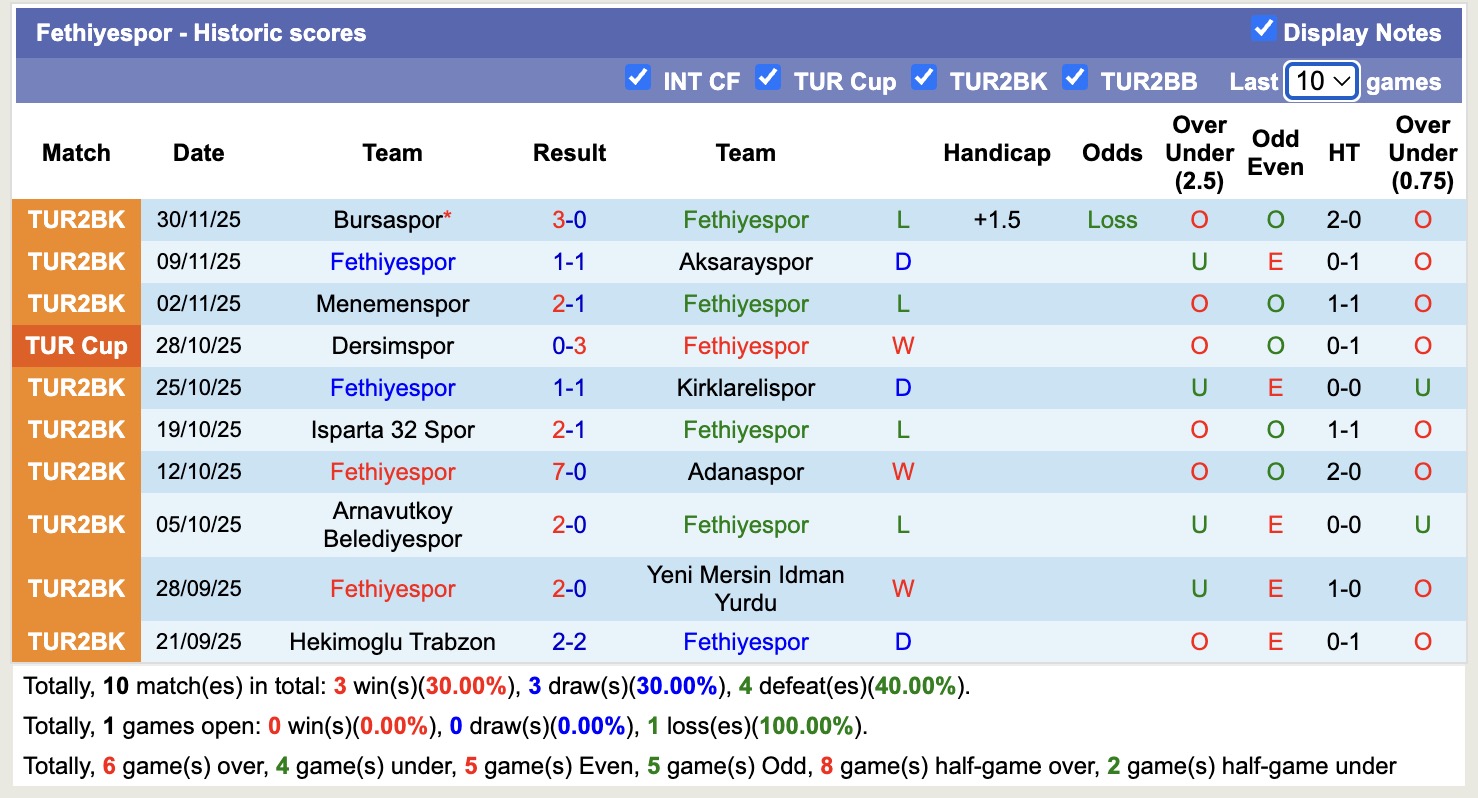
Task: Uncheck the TUR Cup filter
Action: coord(768,77)
